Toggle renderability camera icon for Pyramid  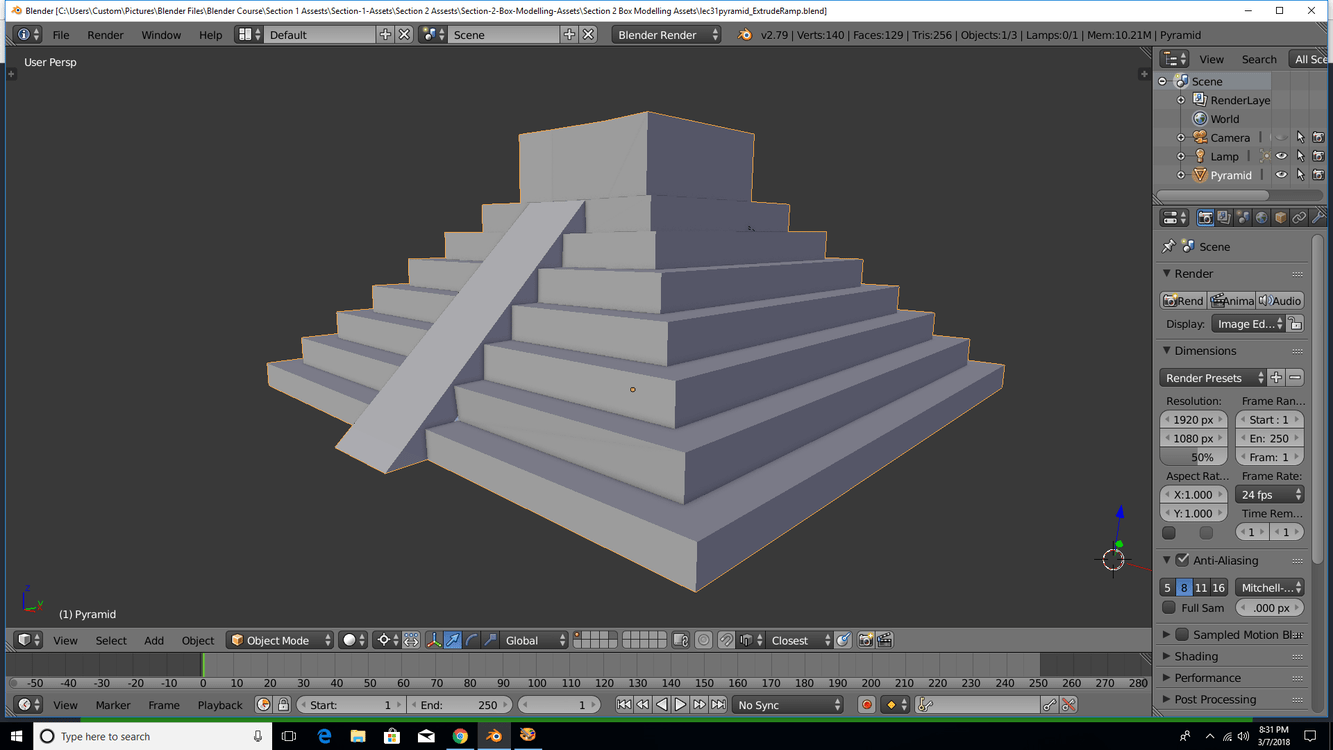(1318, 175)
